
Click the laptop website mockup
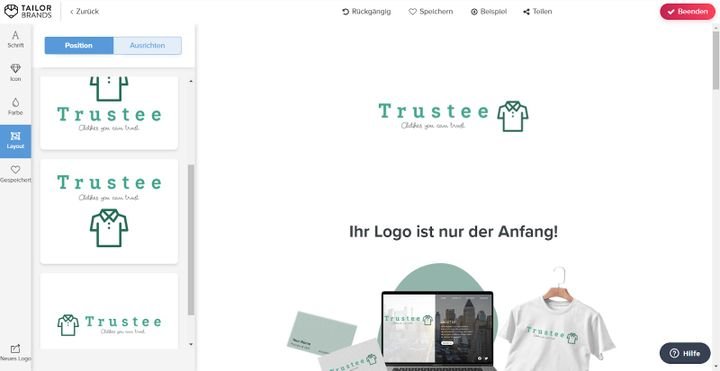[437, 331]
